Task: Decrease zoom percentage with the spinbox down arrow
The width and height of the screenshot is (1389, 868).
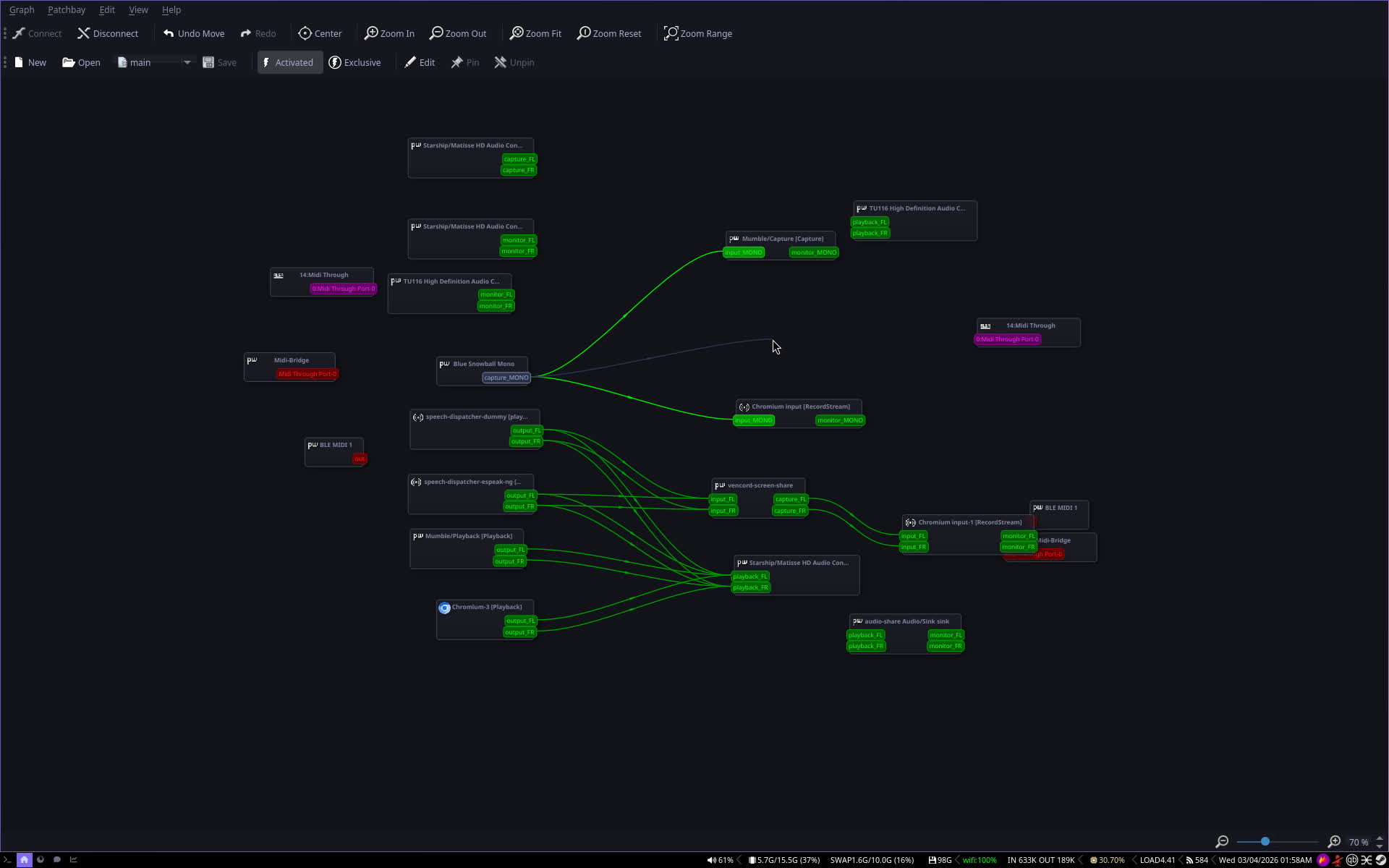Action: (x=1380, y=846)
